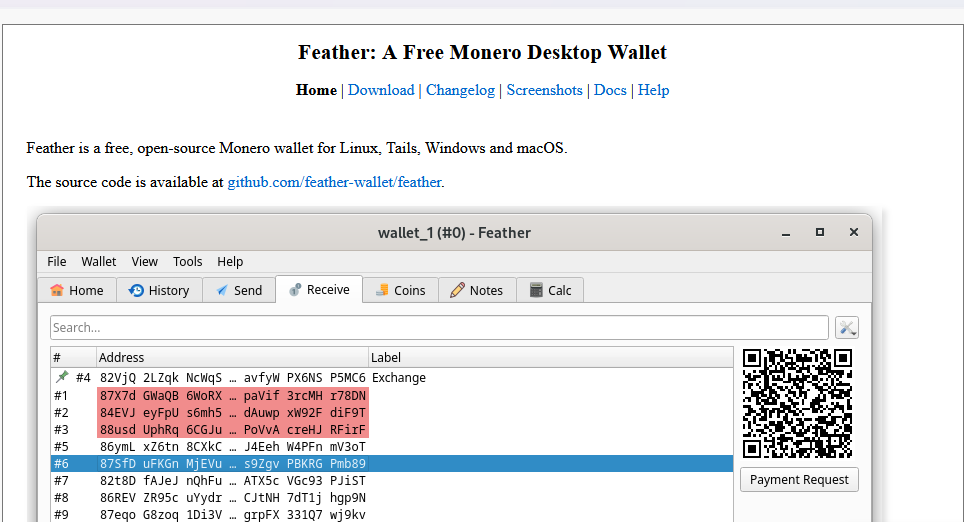964x522 pixels.
Task: Click the # column header
Action: tap(73, 357)
